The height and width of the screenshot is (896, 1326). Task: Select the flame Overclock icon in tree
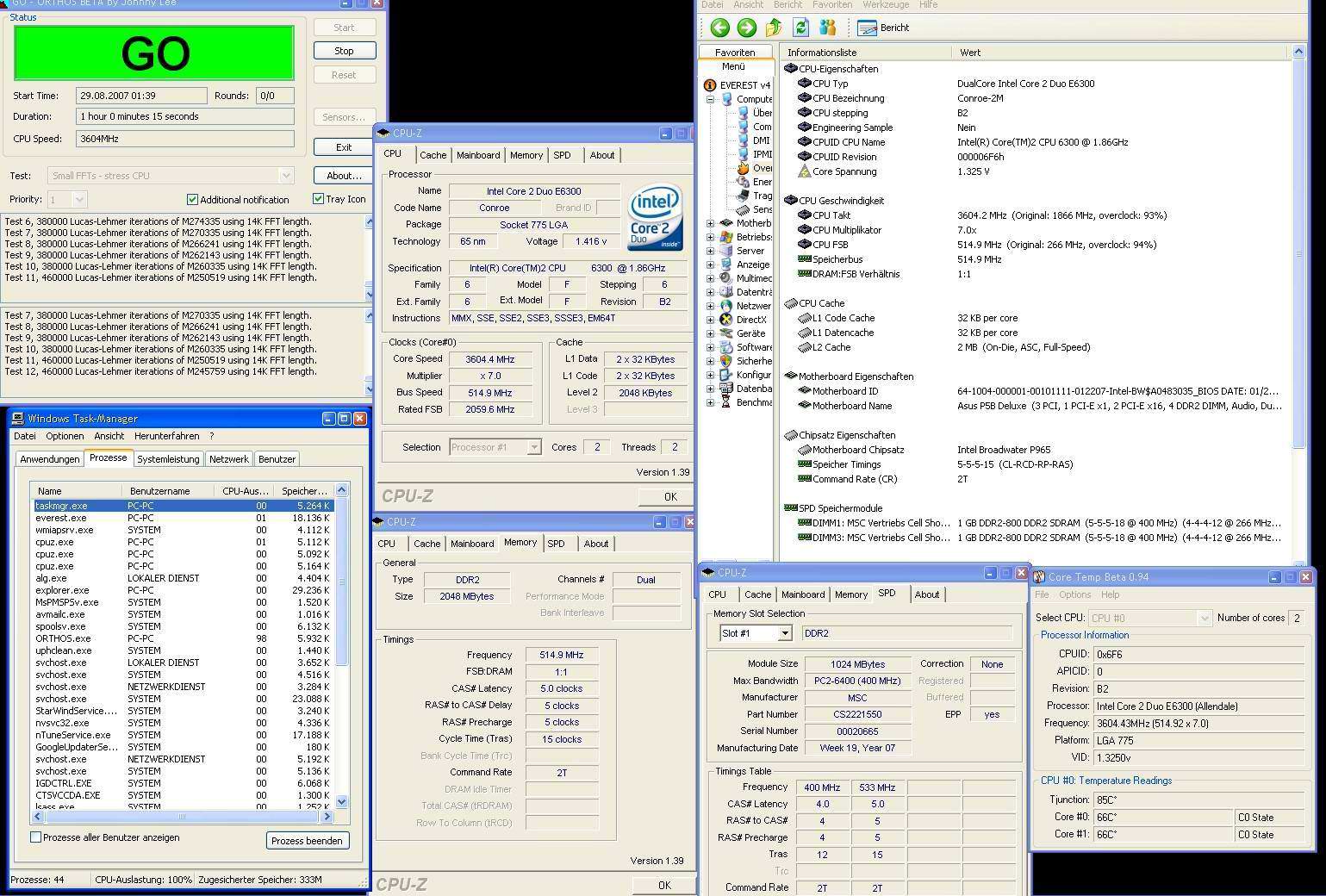(743, 168)
